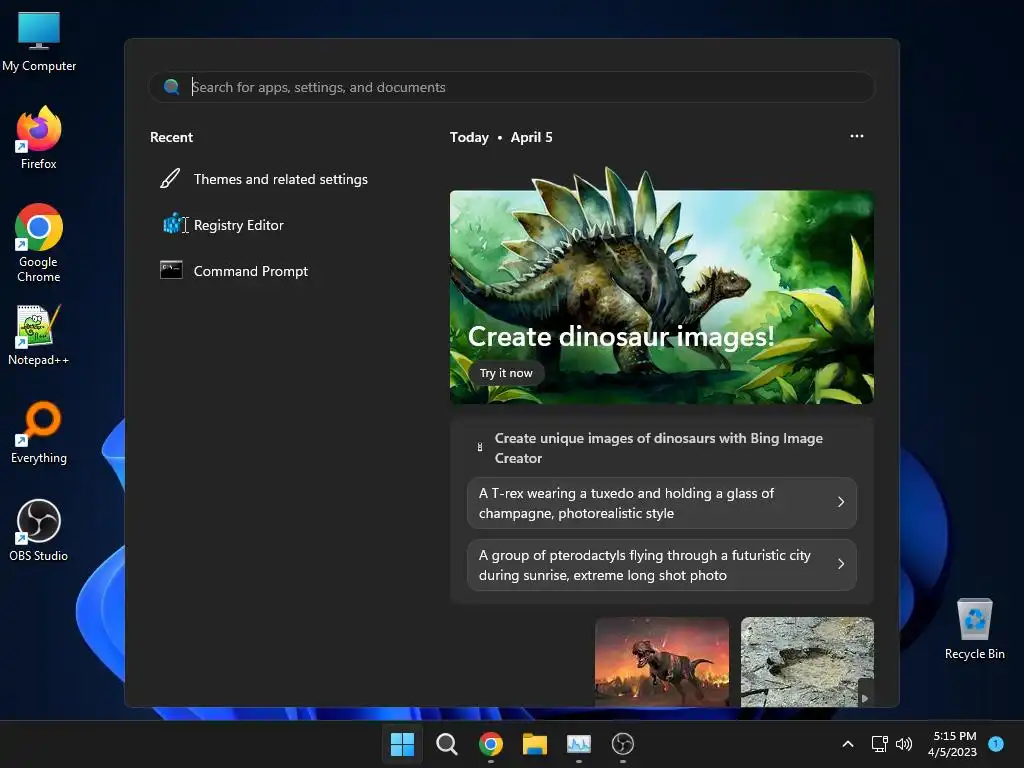Click the volume speaker tray icon

pyautogui.click(x=904, y=744)
